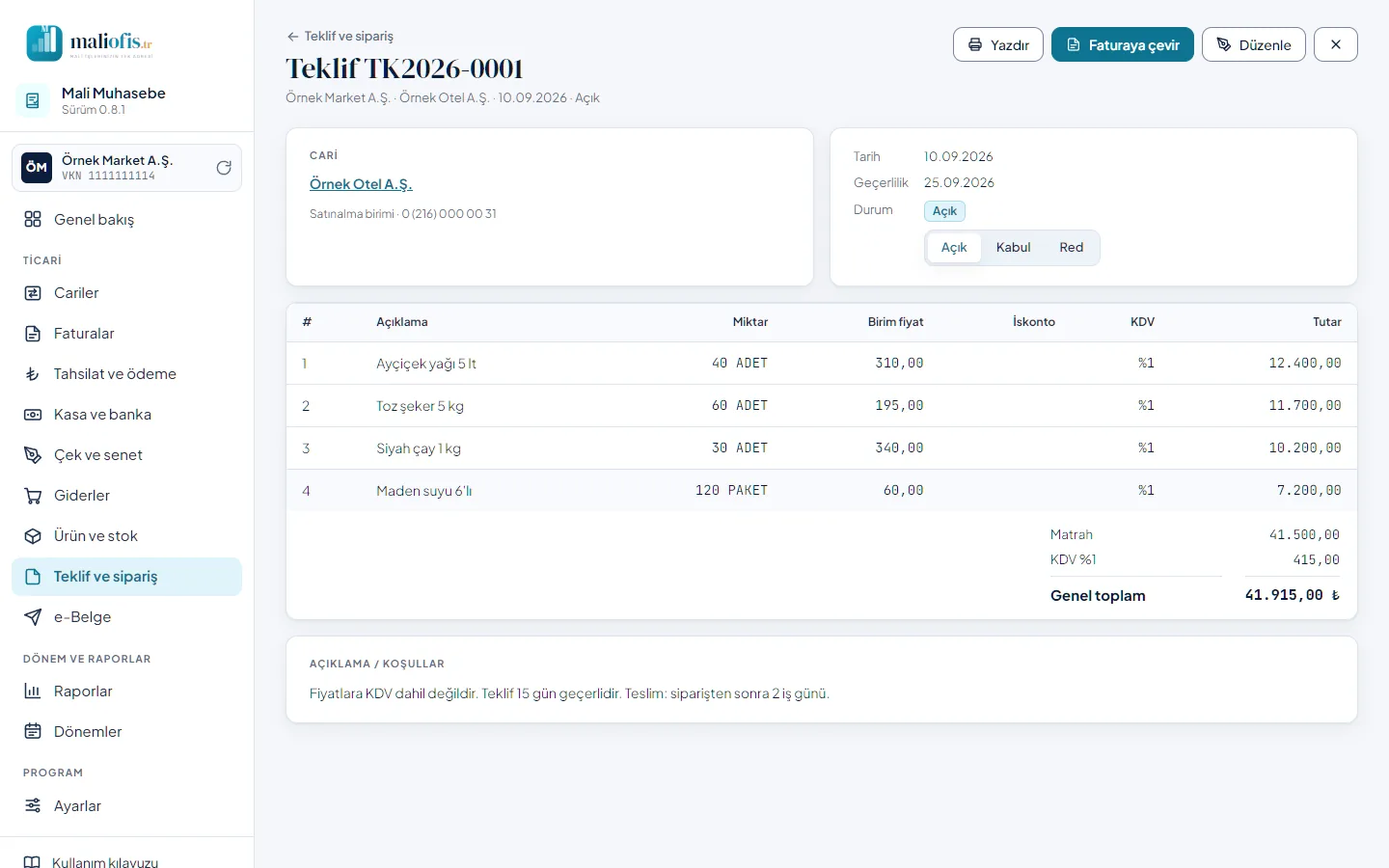Screen dimensions: 1389x868
Task: Select the Siyah çay 1 kg row
Action: pyautogui.click(x=822, y=448)
